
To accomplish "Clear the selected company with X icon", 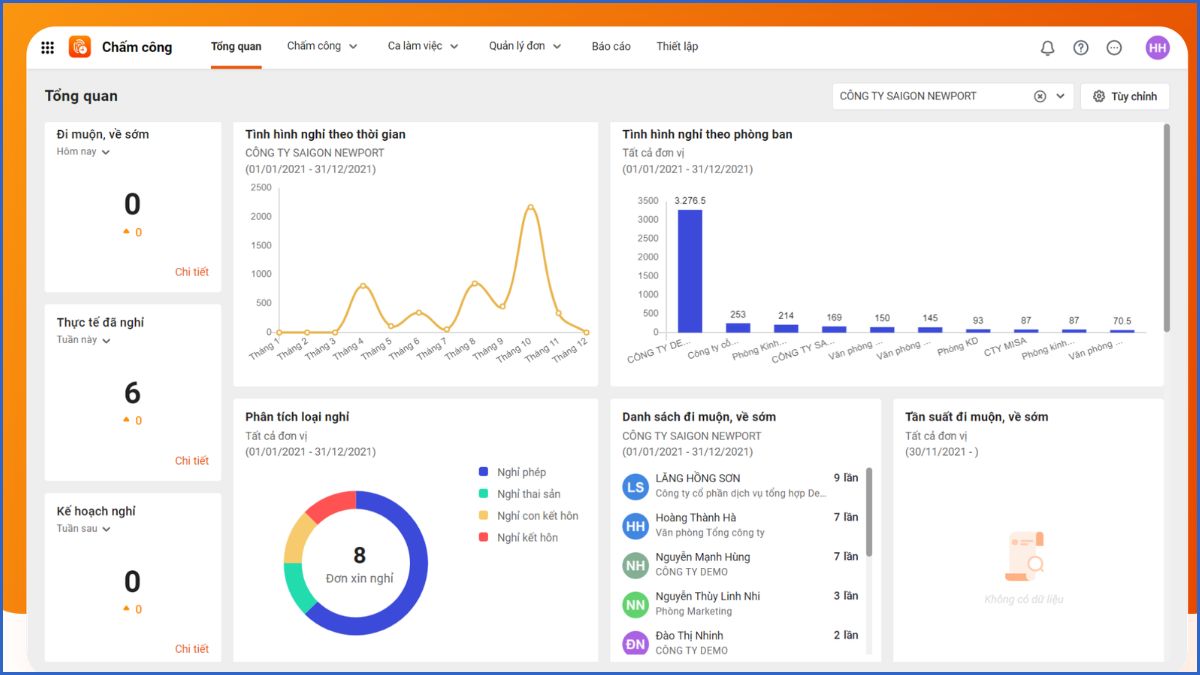I will pos(1040,96).
